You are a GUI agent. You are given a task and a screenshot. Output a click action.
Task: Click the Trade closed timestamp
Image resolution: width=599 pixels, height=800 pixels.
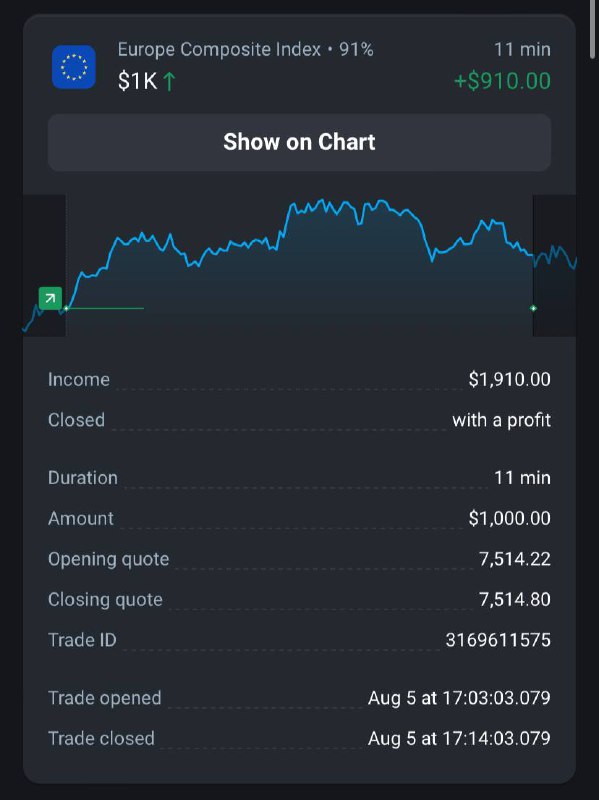459,738
